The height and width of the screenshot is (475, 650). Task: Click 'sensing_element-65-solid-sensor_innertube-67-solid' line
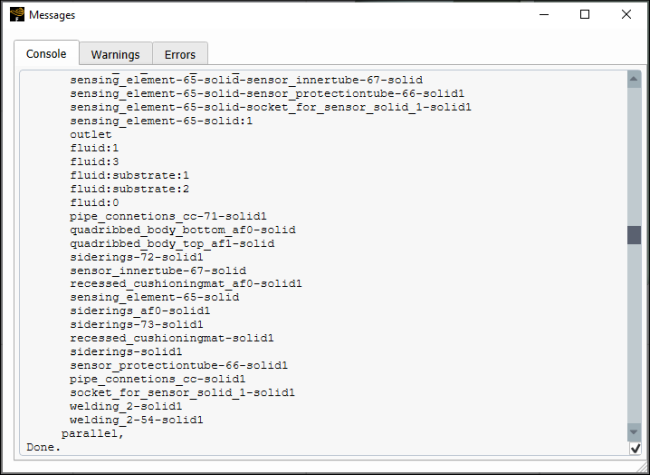246,80
